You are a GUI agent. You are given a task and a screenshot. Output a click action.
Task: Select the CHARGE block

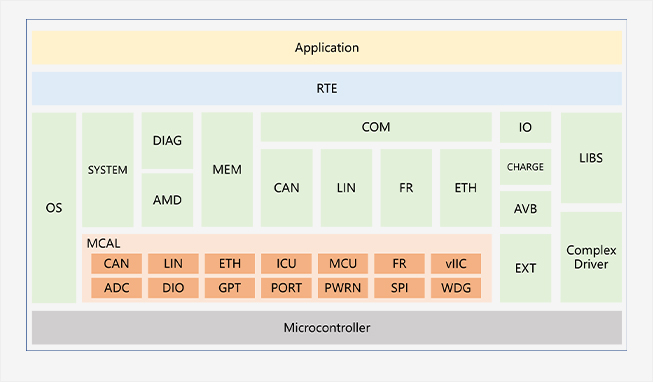525,167
